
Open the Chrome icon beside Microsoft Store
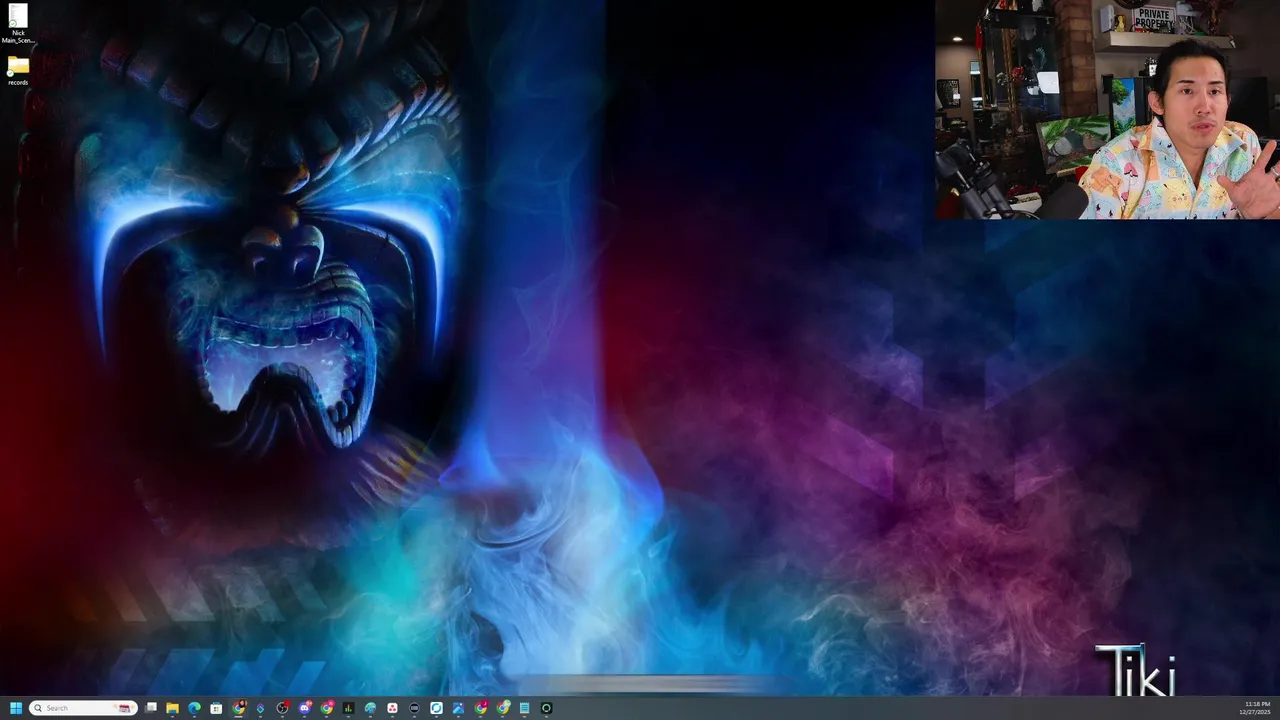238,708
